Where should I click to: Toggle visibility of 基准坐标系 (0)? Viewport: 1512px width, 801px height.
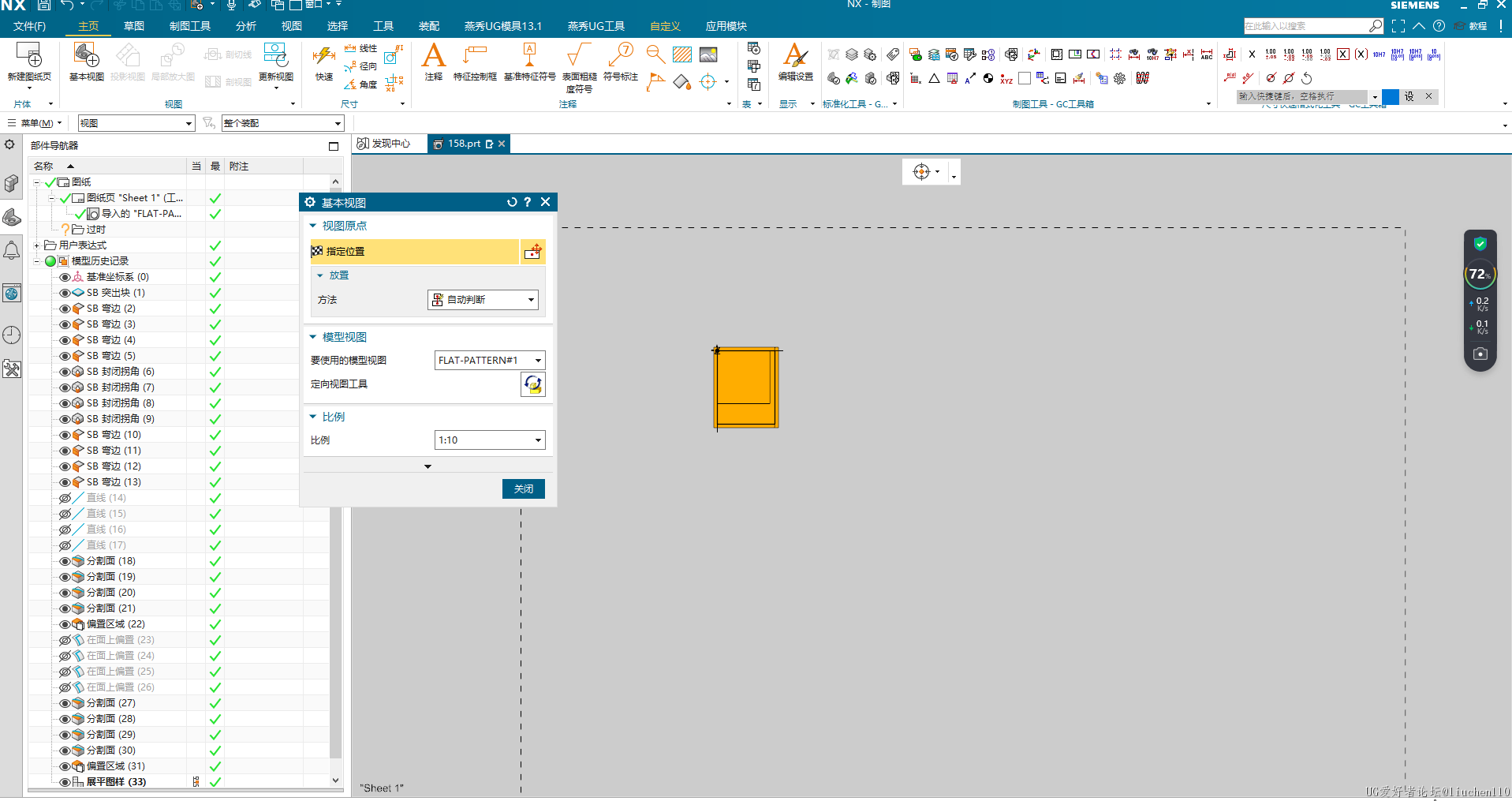(65, 277)
